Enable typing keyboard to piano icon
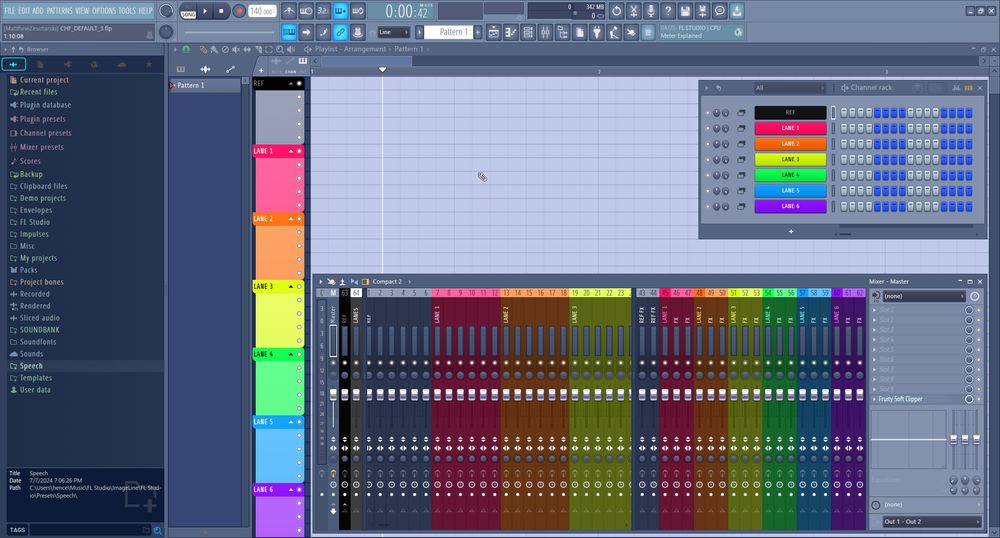This screenshot has width=1000, height=538. click(289, 32)
